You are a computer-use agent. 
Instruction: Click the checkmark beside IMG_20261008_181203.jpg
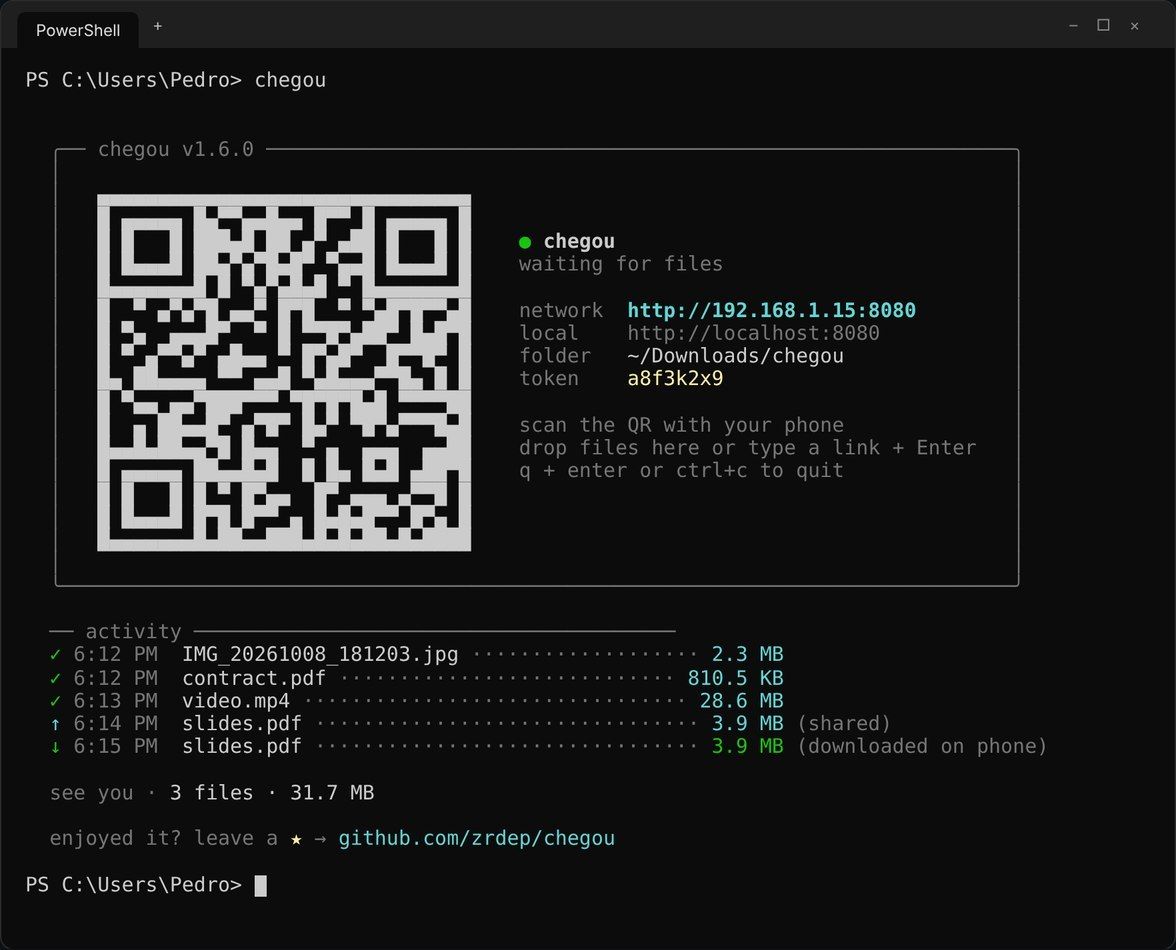pyautogui.click(x=55, y=655)
